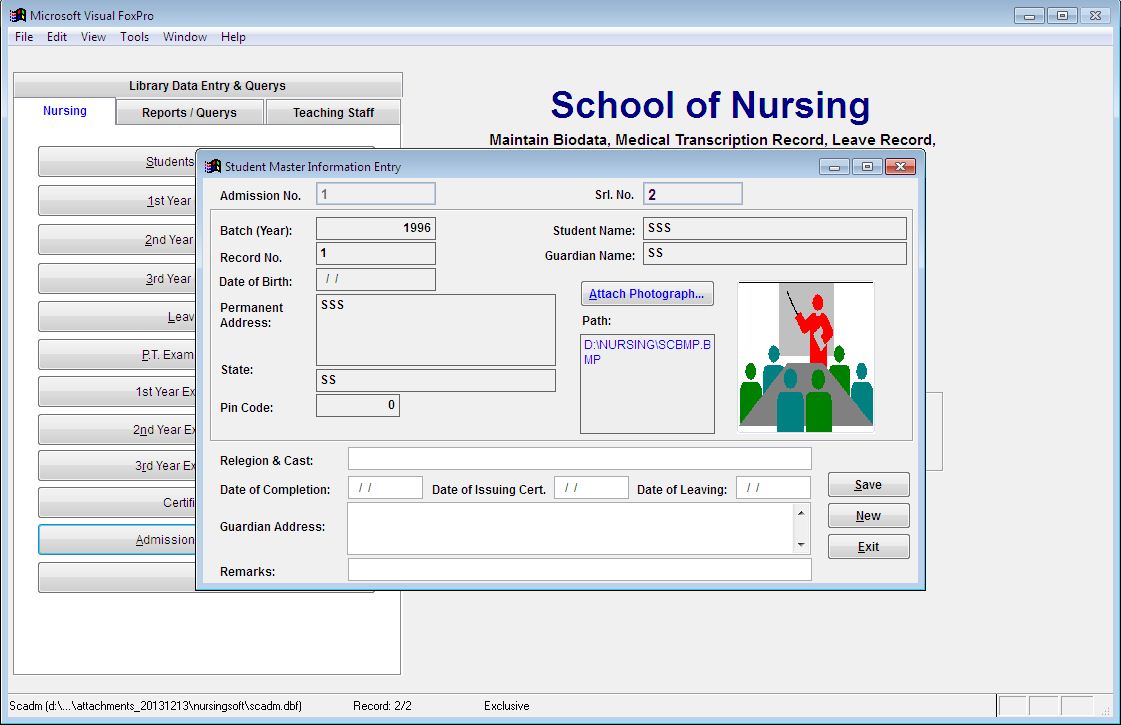
Task: Click the Attach Photograph button
Action: 647,293
